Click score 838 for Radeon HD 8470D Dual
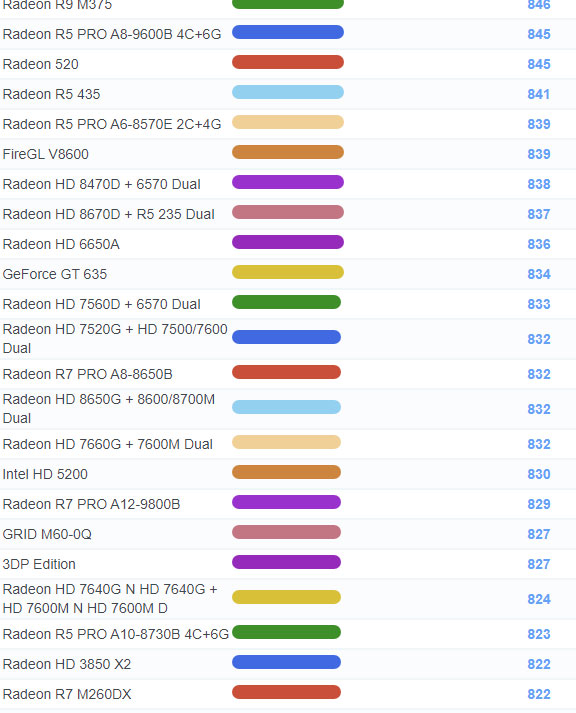Screen dimensions: 576x713 click(539, 184)
